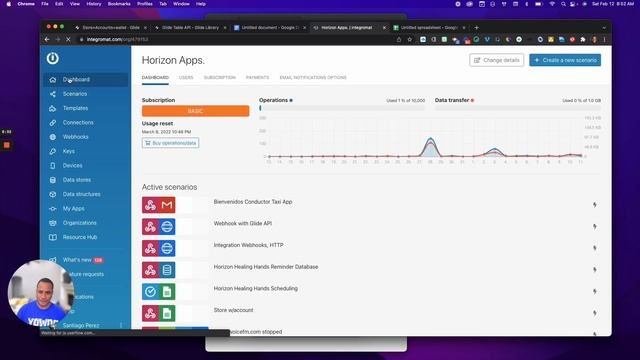Open the Bookmarks menu in menu bar
This screenshot has width=640, height=360.
click(119, 4)
